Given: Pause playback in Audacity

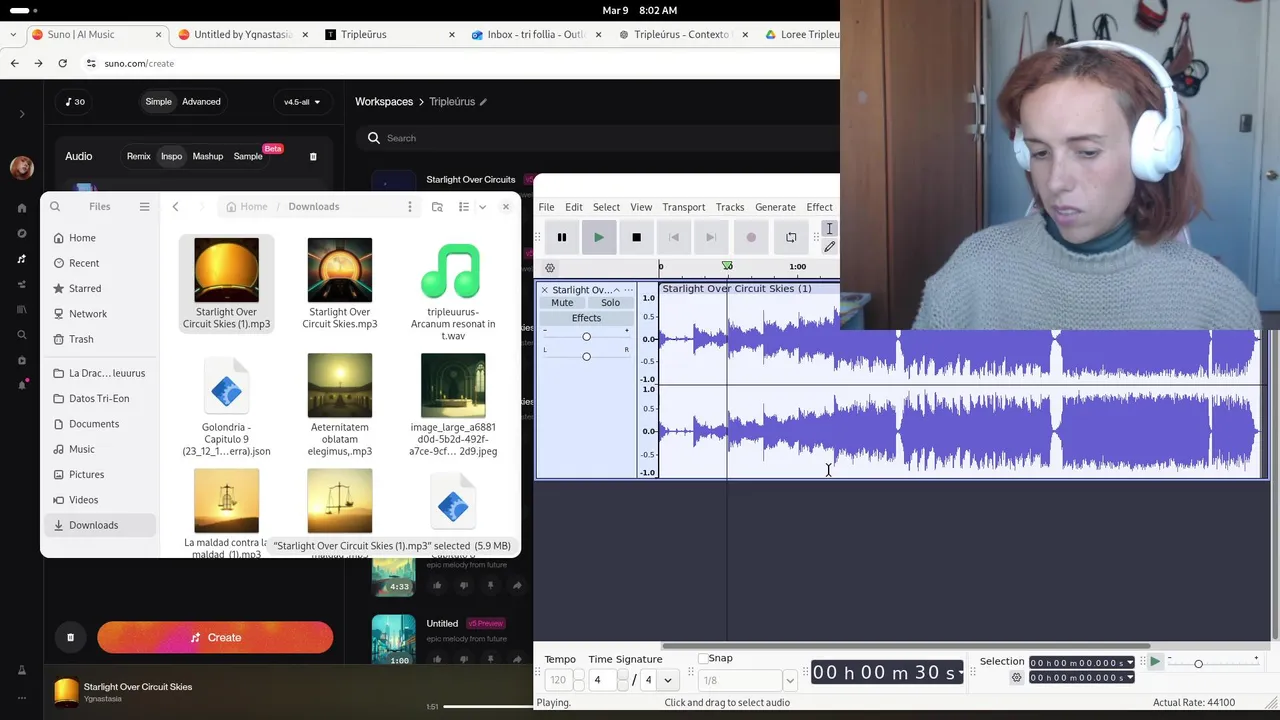Looking at the screenshot, I should [x=562, y=237].
